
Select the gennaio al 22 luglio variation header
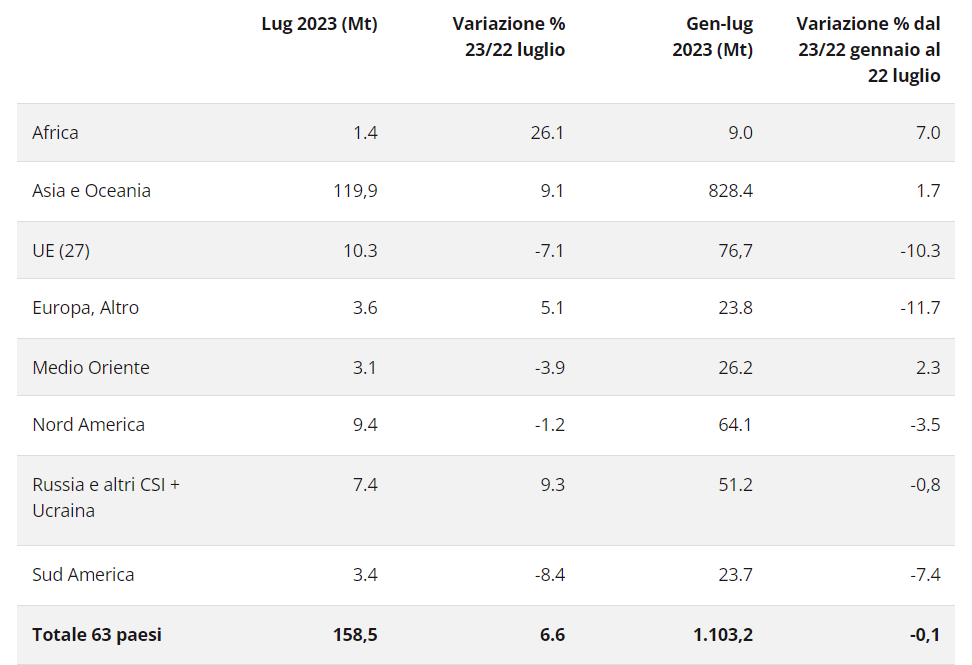pos(868,50)
